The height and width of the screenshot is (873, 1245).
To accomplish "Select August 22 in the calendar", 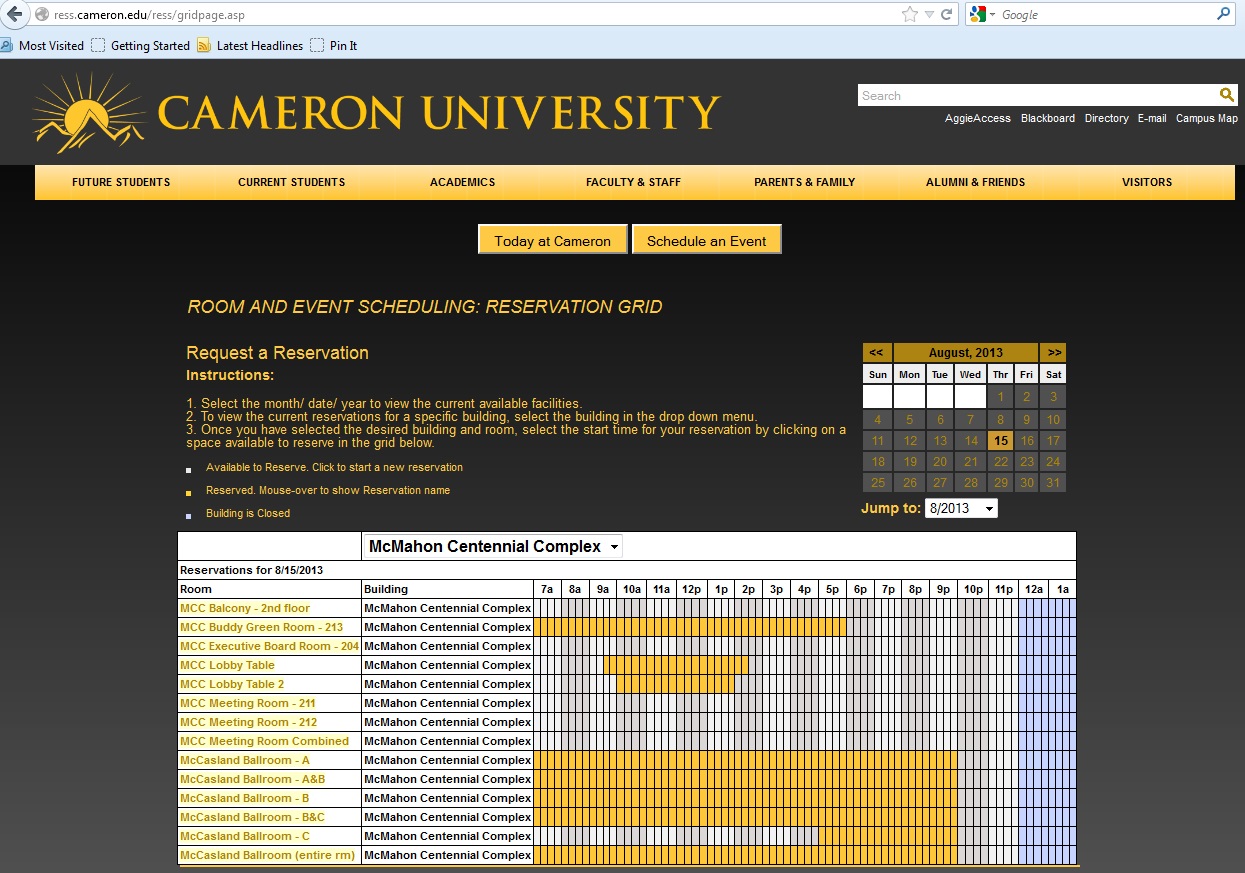I will click(1000, 462).
